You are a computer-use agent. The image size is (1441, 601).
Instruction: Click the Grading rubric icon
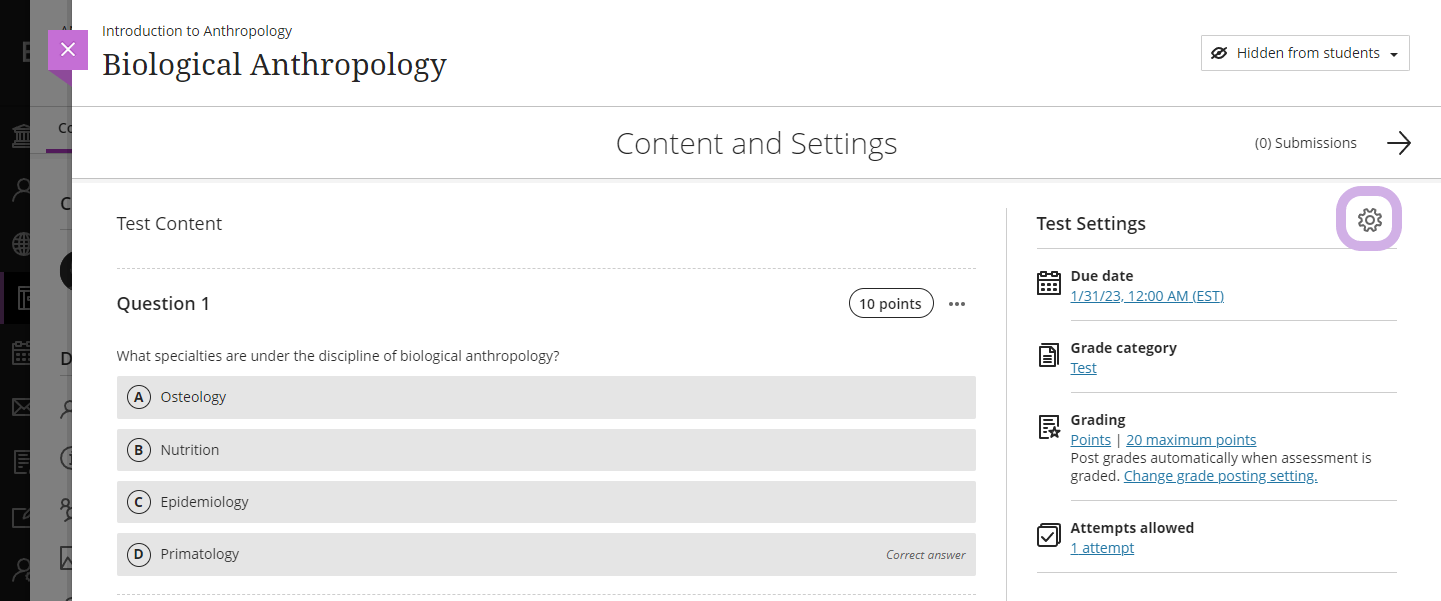pyautogui.click(x=1048, y=427)
